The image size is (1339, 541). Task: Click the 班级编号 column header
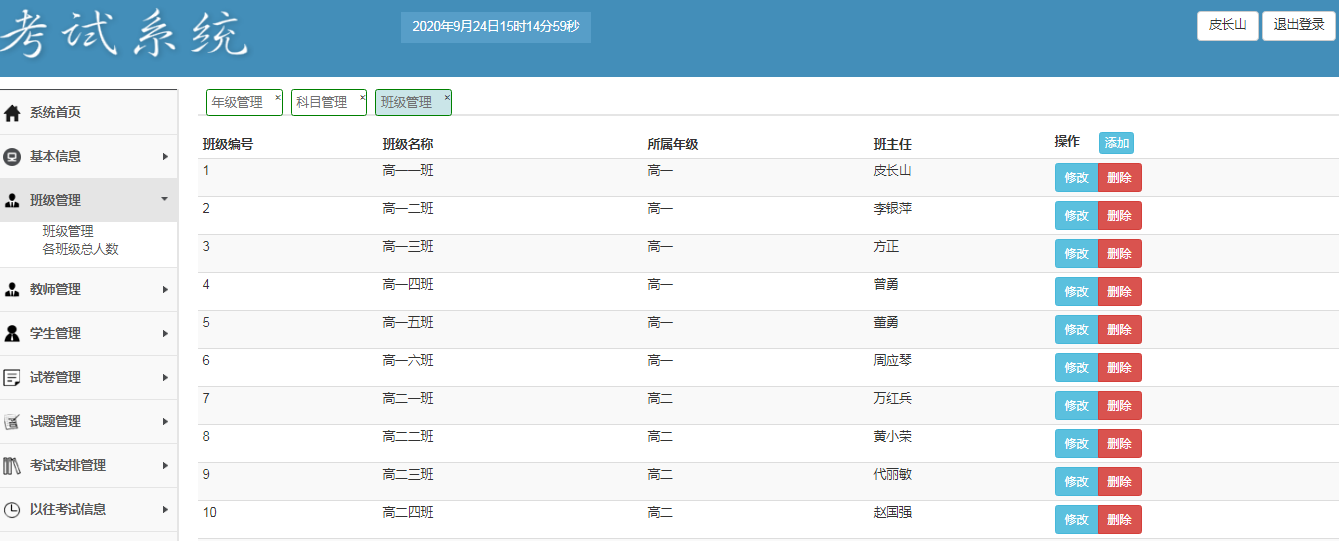pyautogui.click(x=228, y=144)
